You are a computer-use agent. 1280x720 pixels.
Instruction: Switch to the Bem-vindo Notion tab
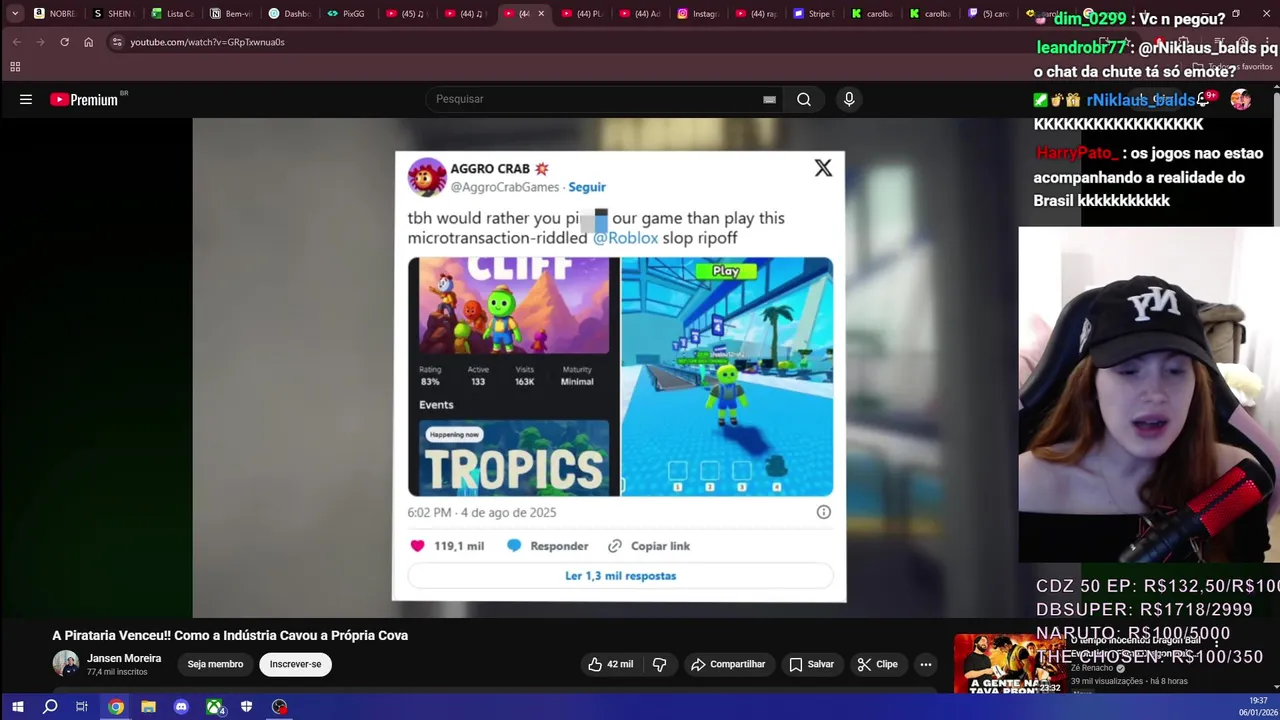pyautogui.click(x=230, y=13)
